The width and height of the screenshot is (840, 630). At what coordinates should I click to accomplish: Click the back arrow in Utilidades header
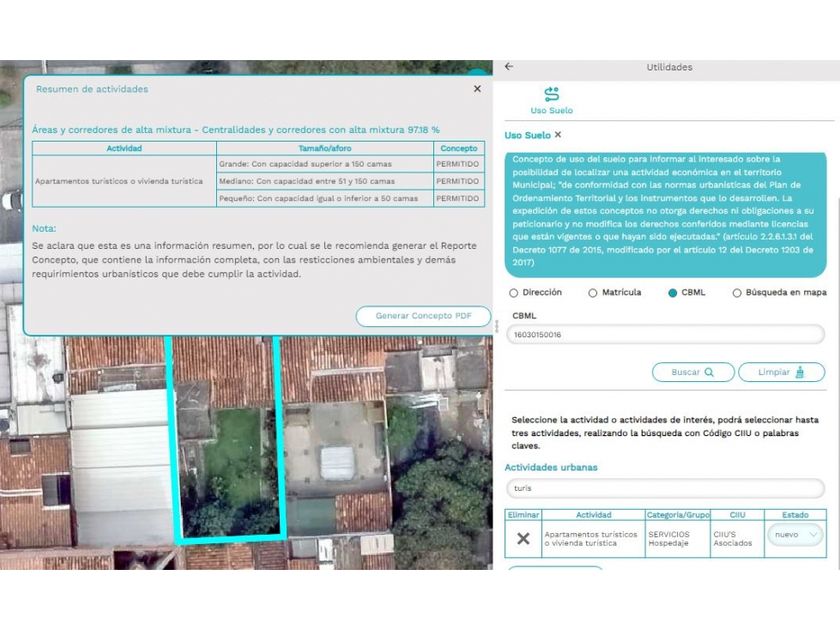click(509, 67)
